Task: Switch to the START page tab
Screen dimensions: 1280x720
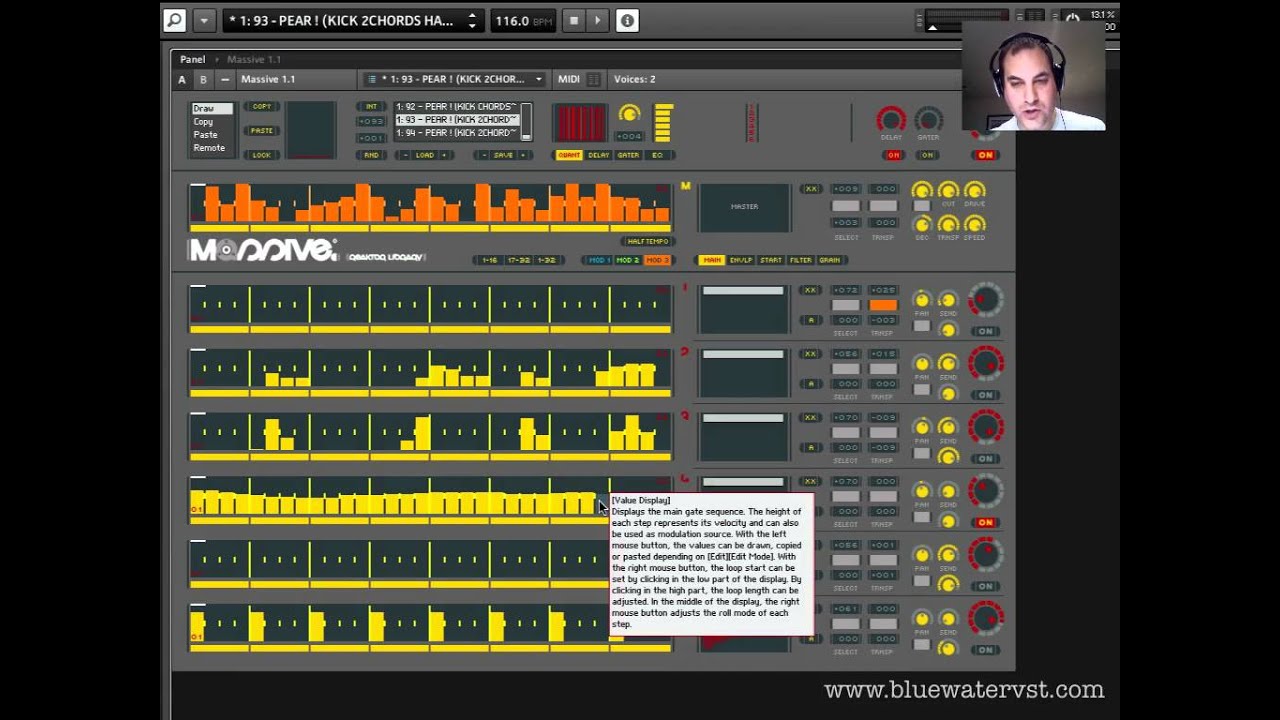Action: [771, 260]
